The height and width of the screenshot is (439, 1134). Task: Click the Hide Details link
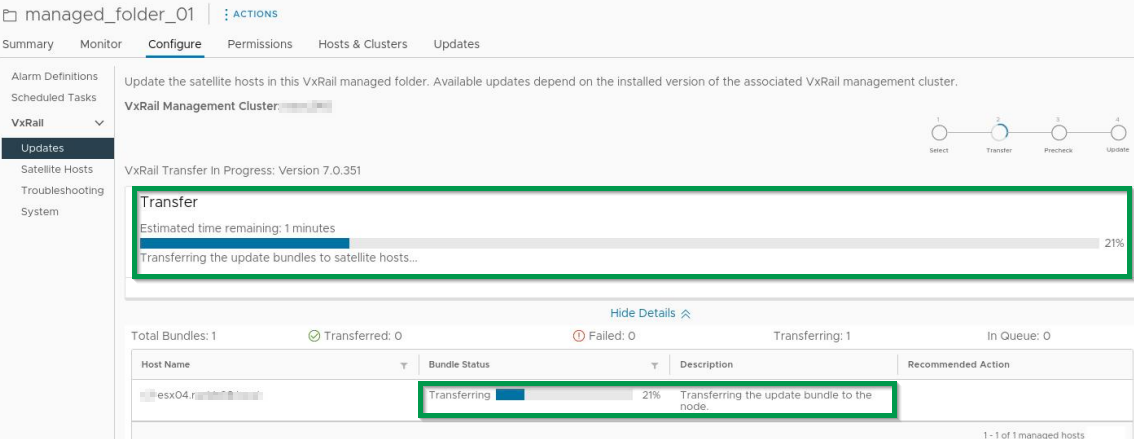tap(643, 313)
